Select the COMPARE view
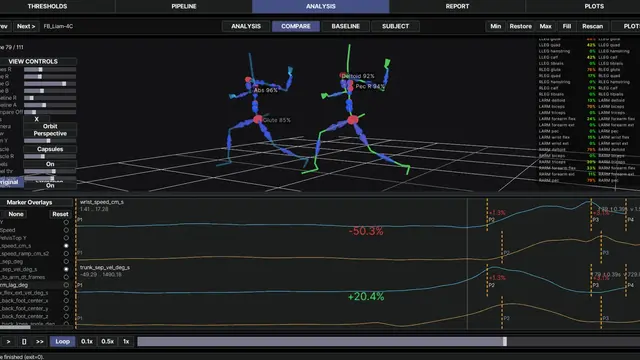 click(296, 26)
